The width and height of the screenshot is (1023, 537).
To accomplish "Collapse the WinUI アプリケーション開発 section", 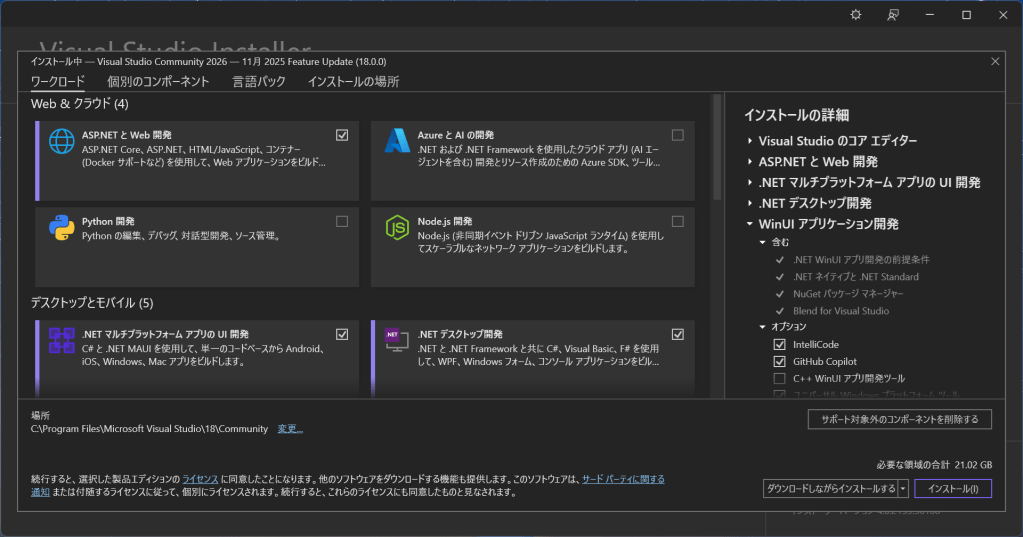I will click(x=750, y=225).
